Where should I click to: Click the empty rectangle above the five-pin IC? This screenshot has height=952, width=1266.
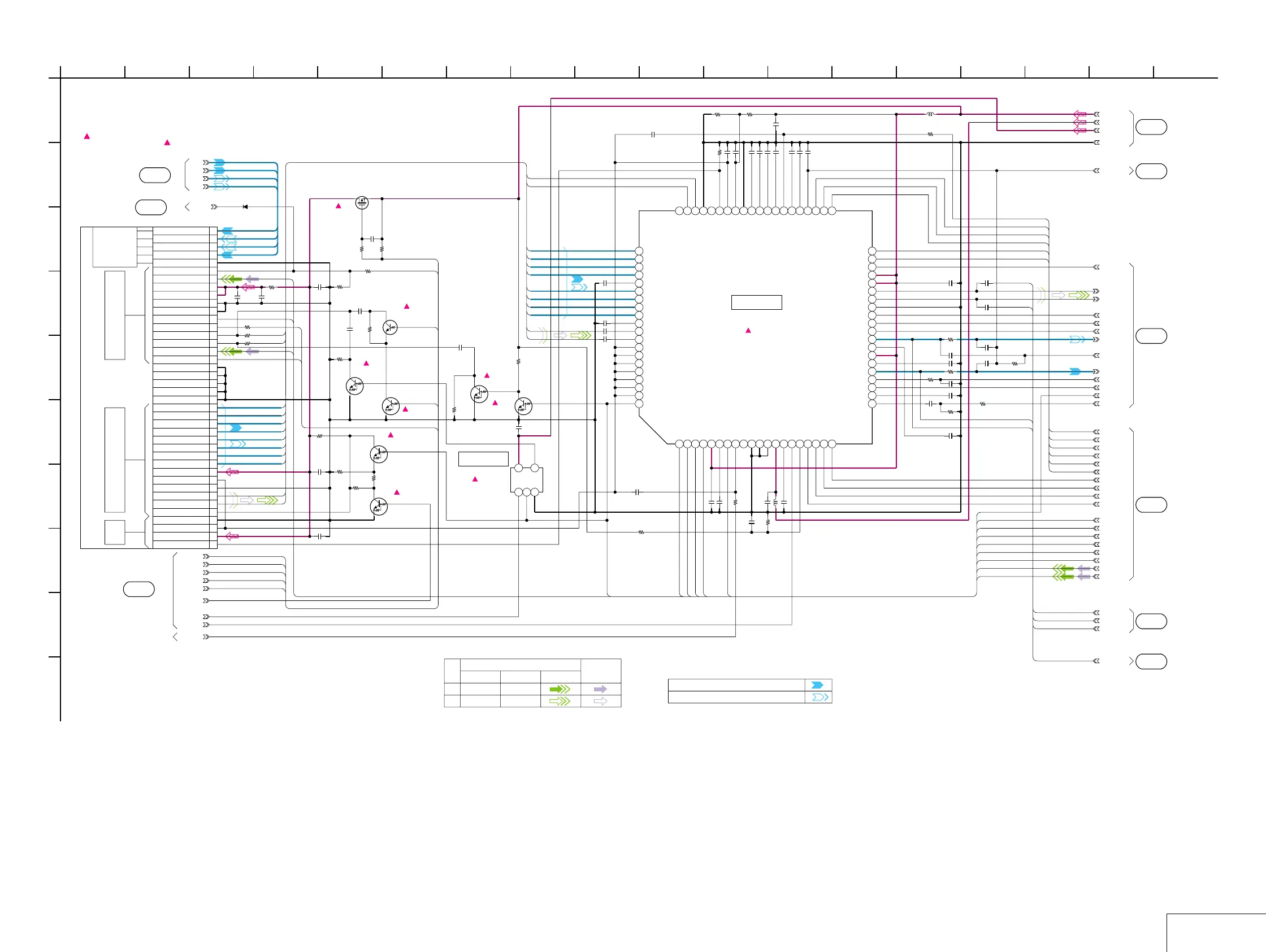coord(483,459)
